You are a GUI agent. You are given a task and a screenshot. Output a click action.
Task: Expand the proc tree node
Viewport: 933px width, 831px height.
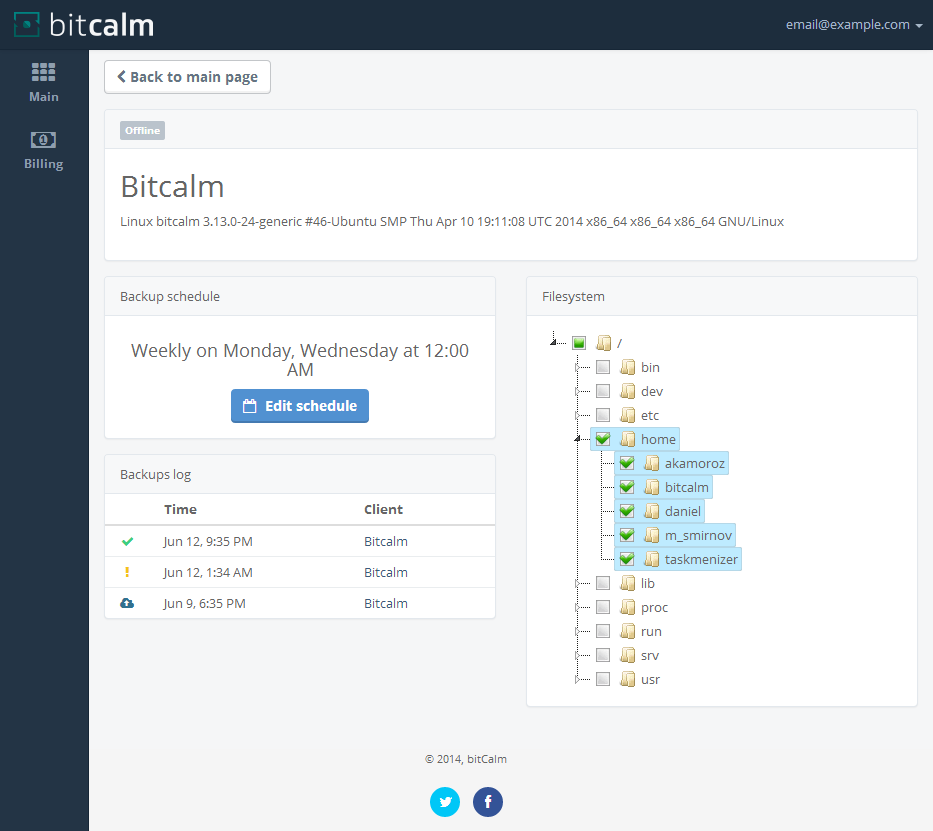tap(577, 607)
